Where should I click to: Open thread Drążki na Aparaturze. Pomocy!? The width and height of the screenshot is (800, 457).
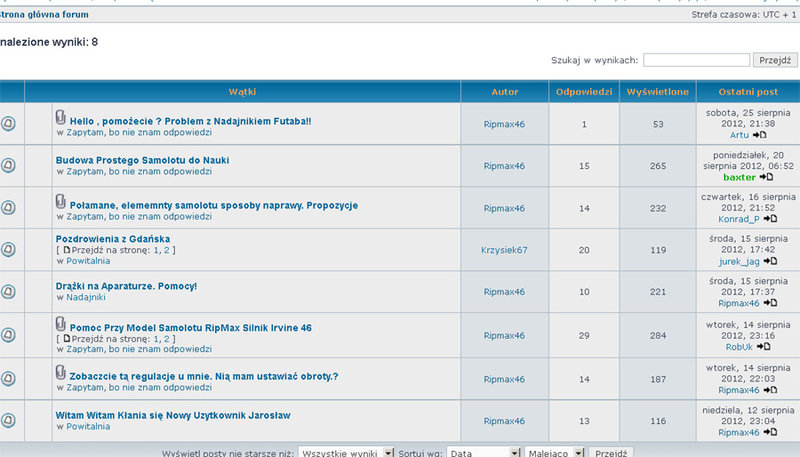pos(126,286)
